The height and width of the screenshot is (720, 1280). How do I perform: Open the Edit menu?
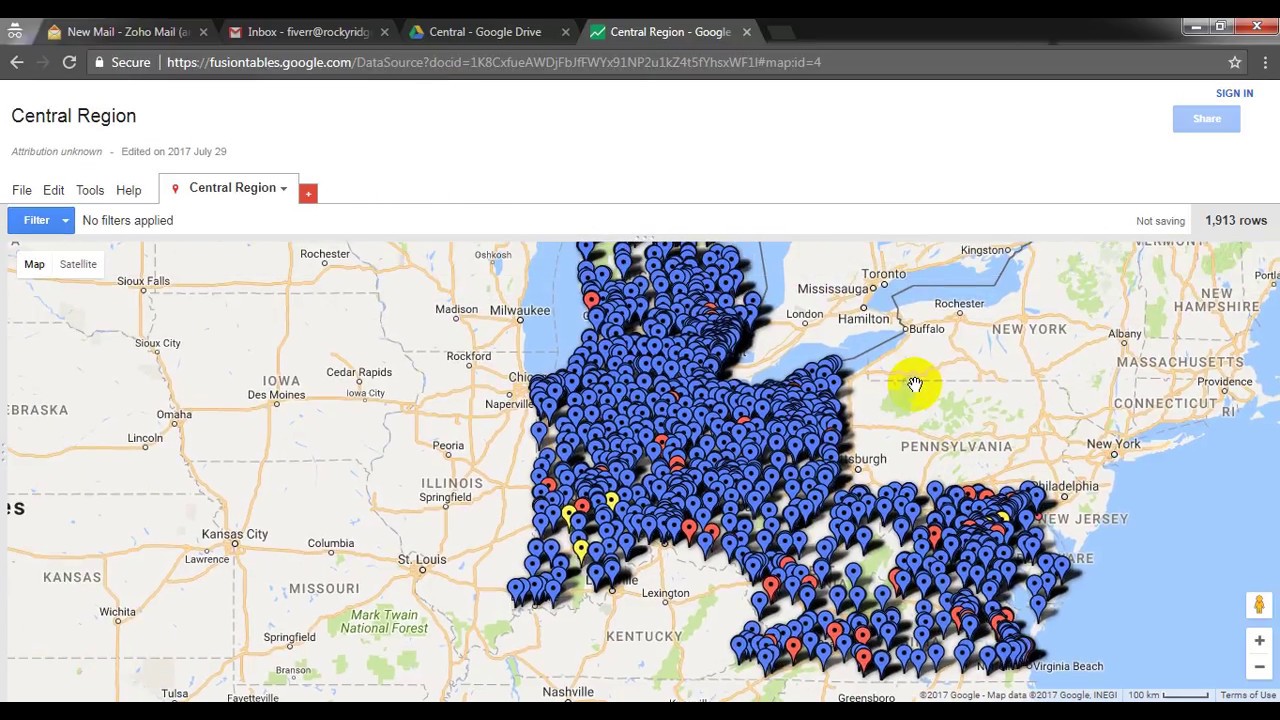54,190
